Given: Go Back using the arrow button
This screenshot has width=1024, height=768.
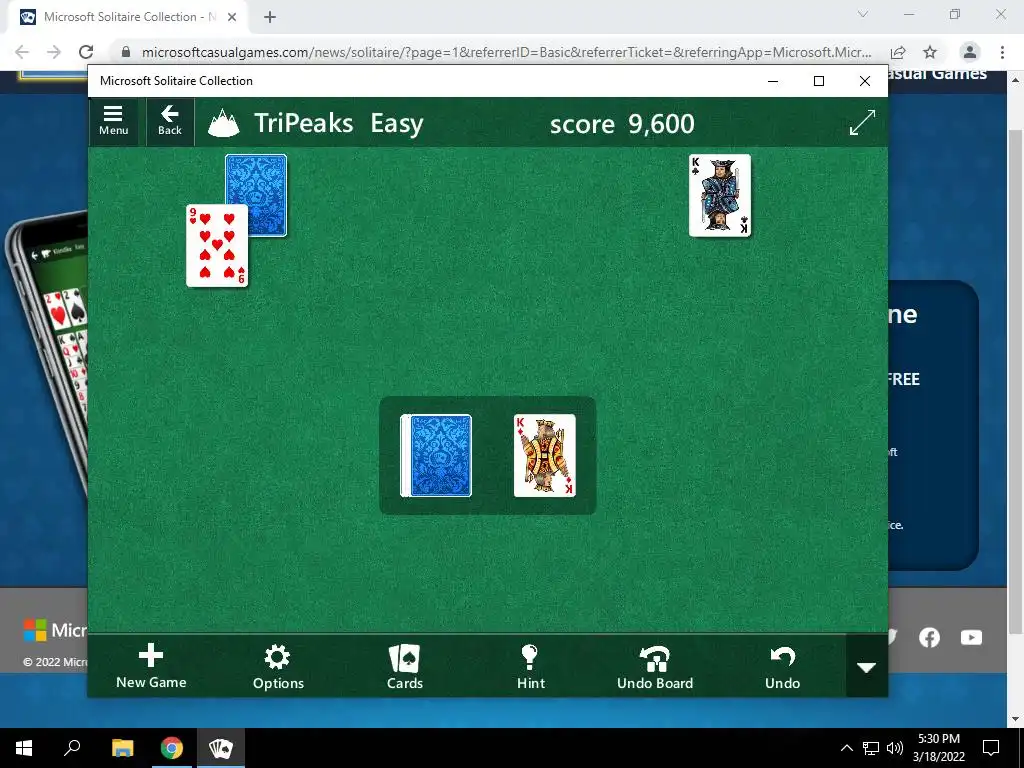Looking at the screenshot, I should [170, 121].
